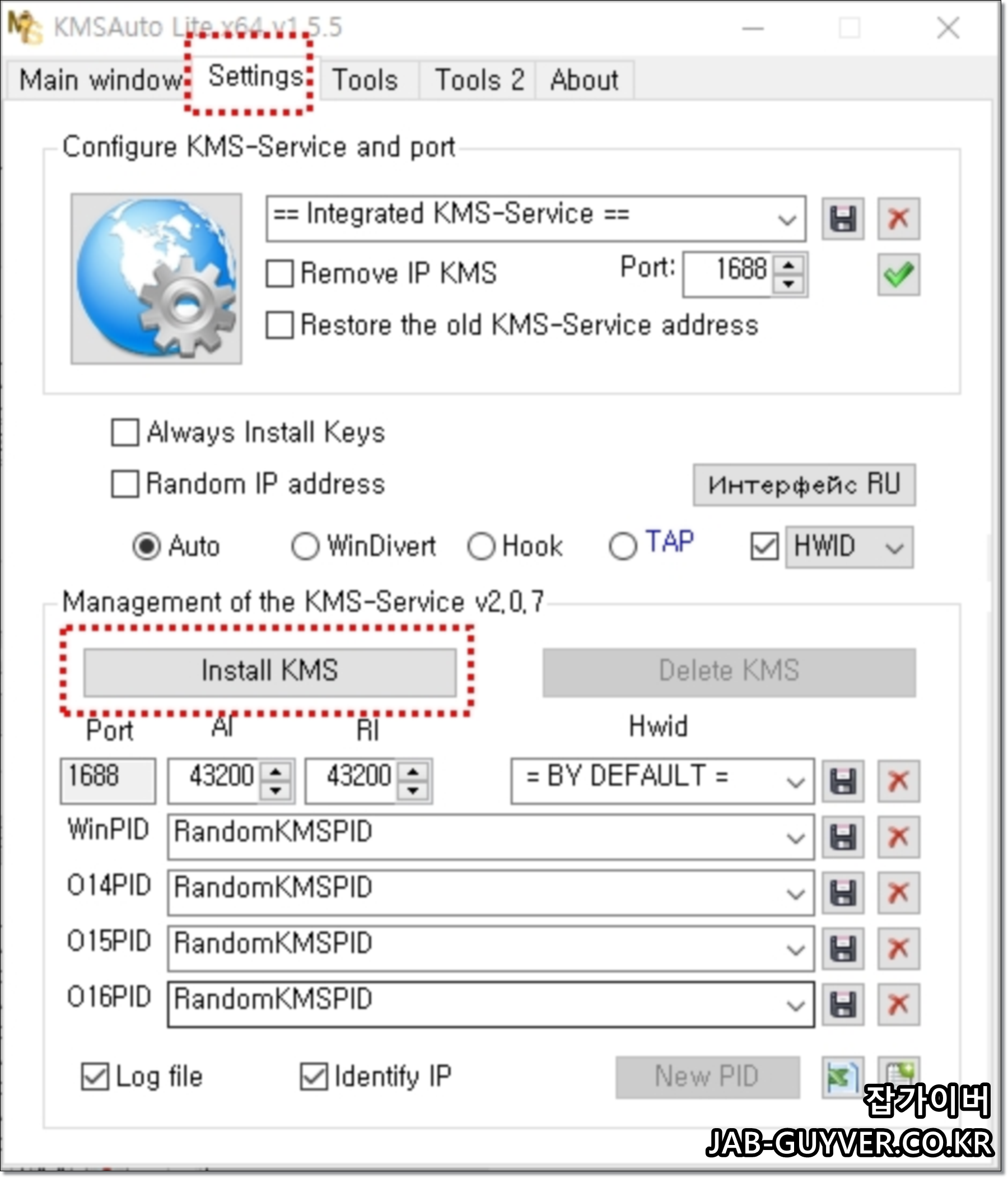Click the Install KMS button
This screenshot has width=1008, height=1178.
[270, 672]
